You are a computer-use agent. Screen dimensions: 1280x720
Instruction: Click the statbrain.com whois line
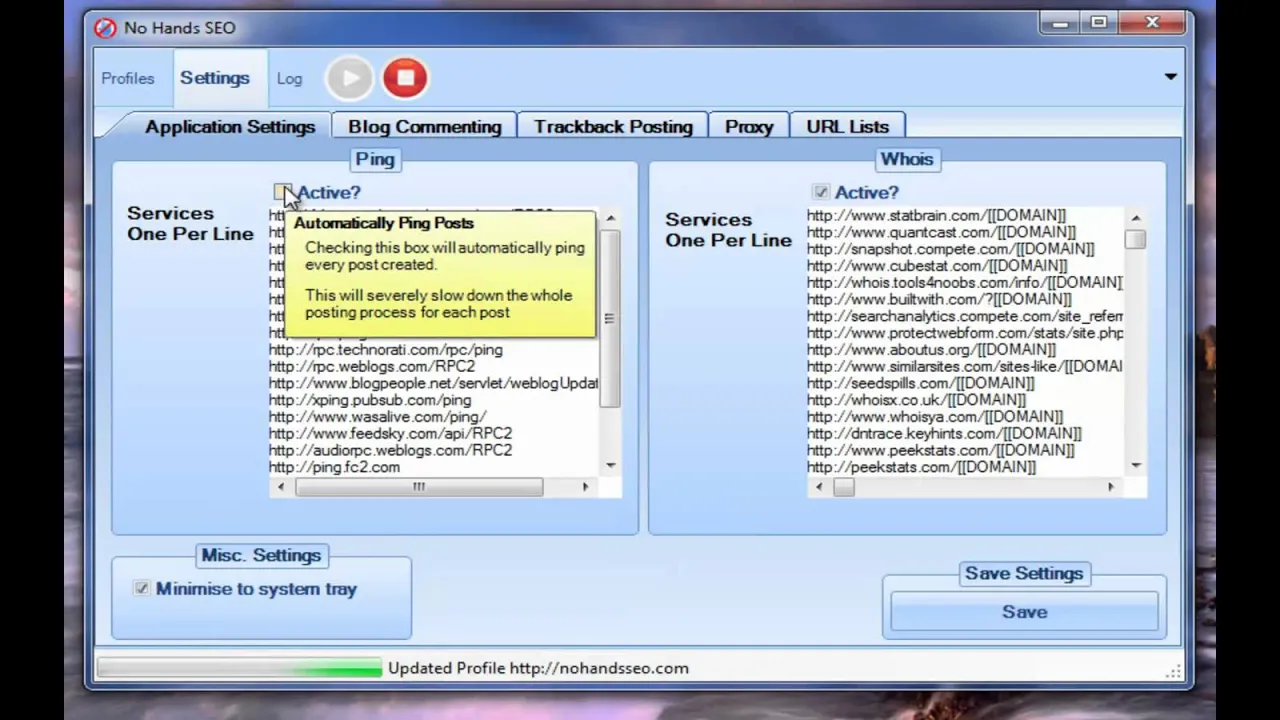[936, 215]
